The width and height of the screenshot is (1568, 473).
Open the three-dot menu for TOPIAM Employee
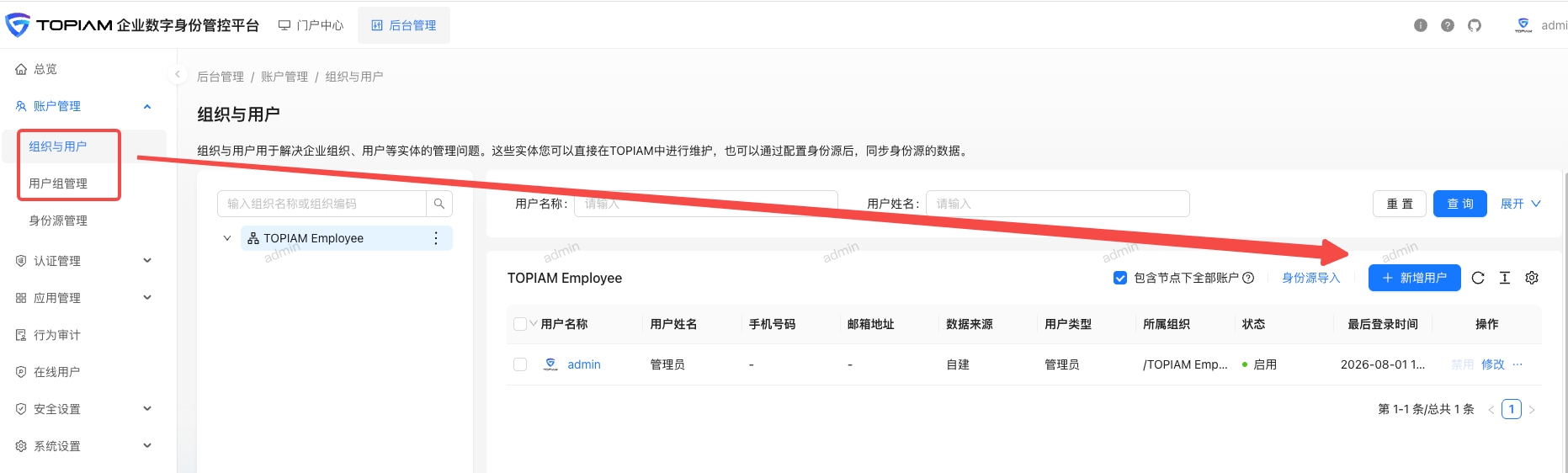point(436,238)
